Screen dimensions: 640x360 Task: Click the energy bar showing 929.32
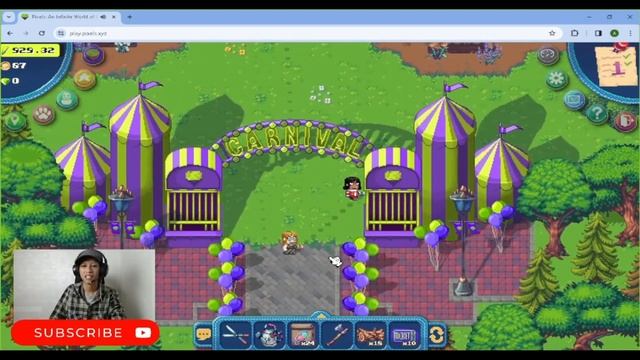click(x=30, y=50)
